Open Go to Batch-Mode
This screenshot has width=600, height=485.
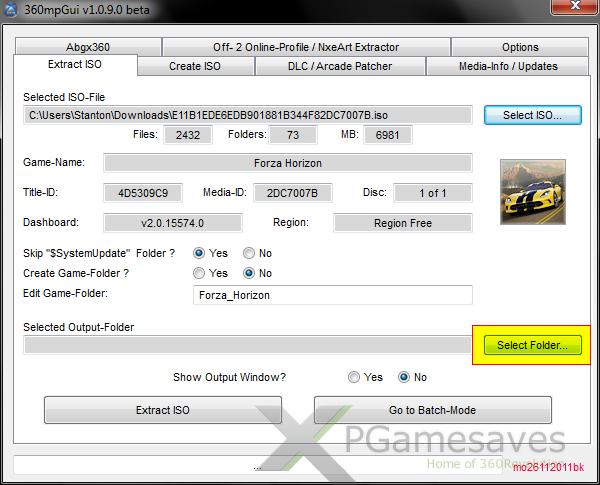pos(432,410)
